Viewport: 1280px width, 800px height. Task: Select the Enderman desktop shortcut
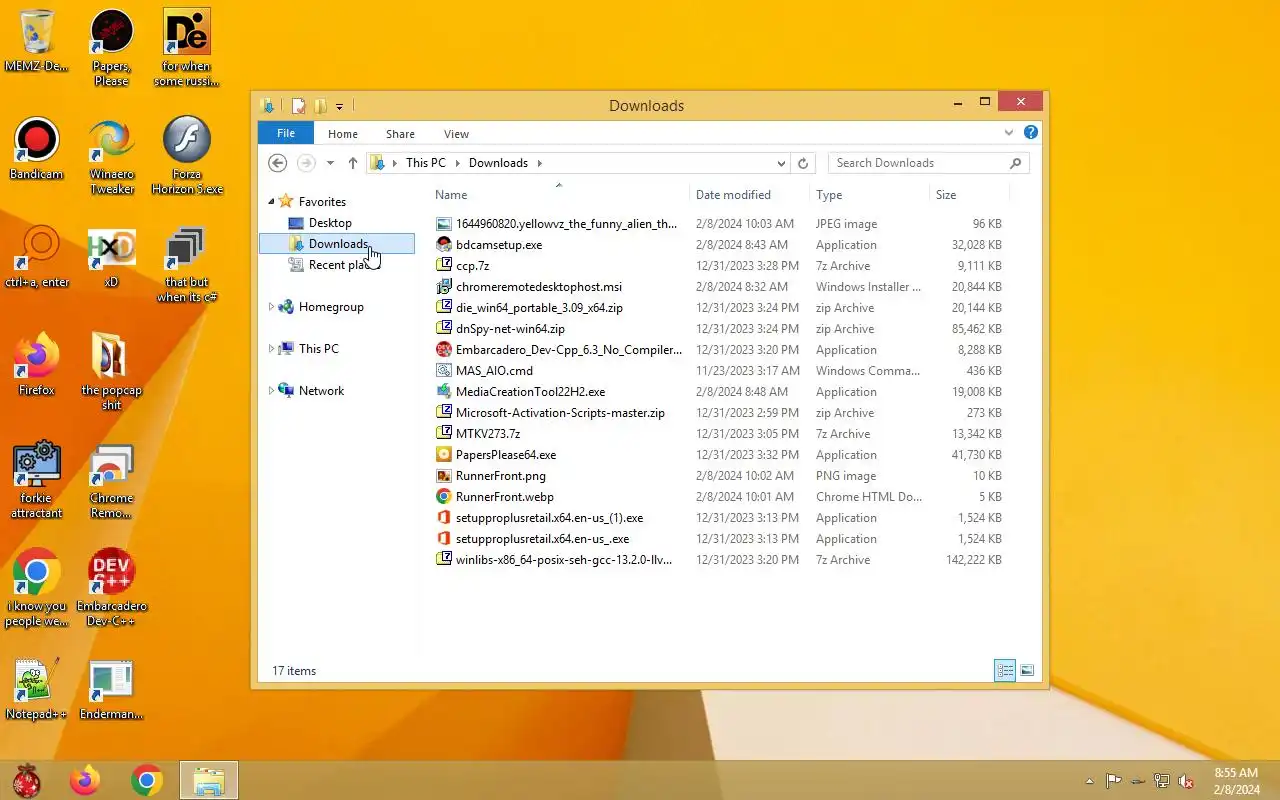point(111,689)
